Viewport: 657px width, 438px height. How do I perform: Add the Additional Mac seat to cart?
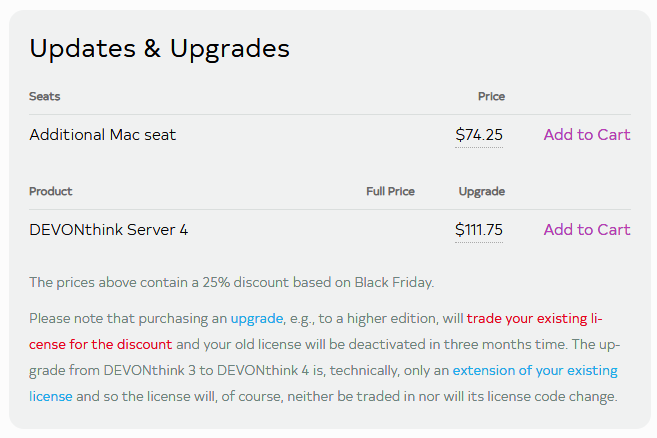coord(586,135)
